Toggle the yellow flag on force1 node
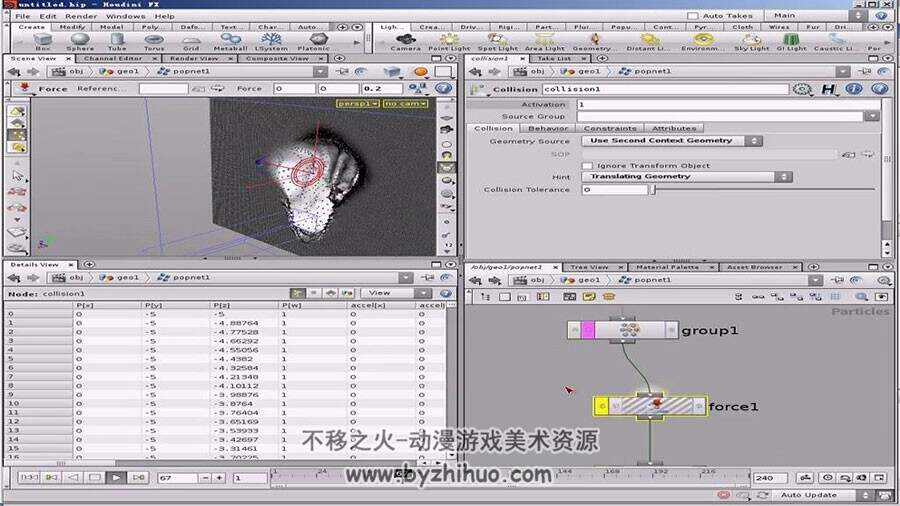The image size is (900, 506). click(x=602, y=406)
